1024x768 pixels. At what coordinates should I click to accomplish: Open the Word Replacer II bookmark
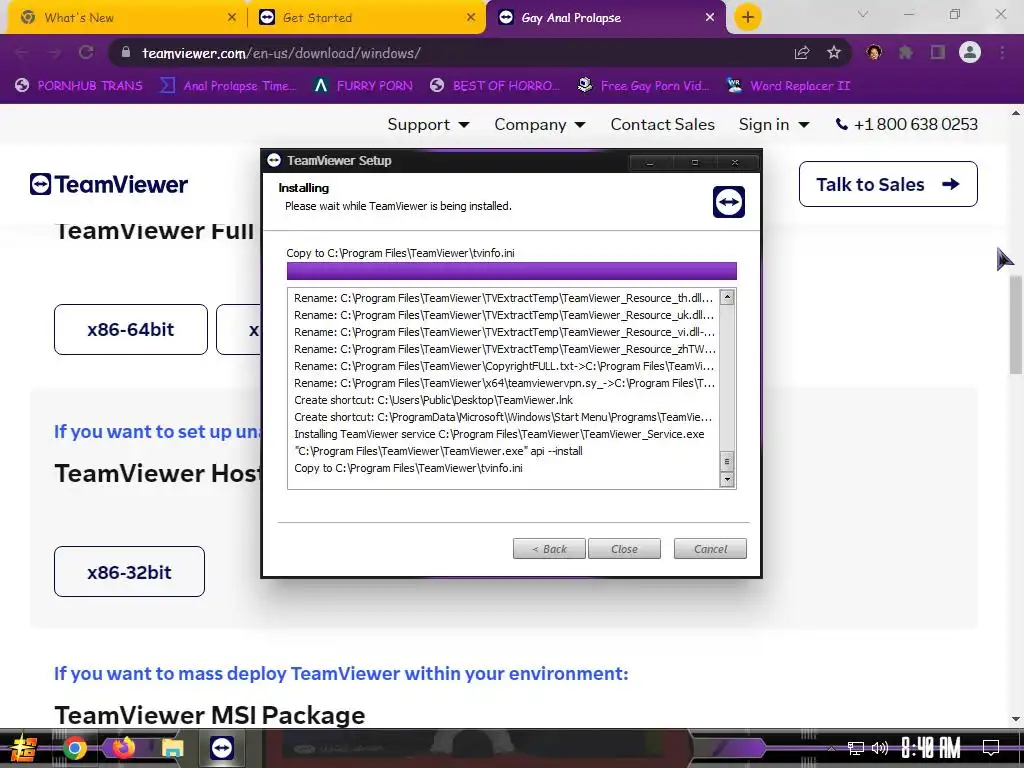[788, 86]
